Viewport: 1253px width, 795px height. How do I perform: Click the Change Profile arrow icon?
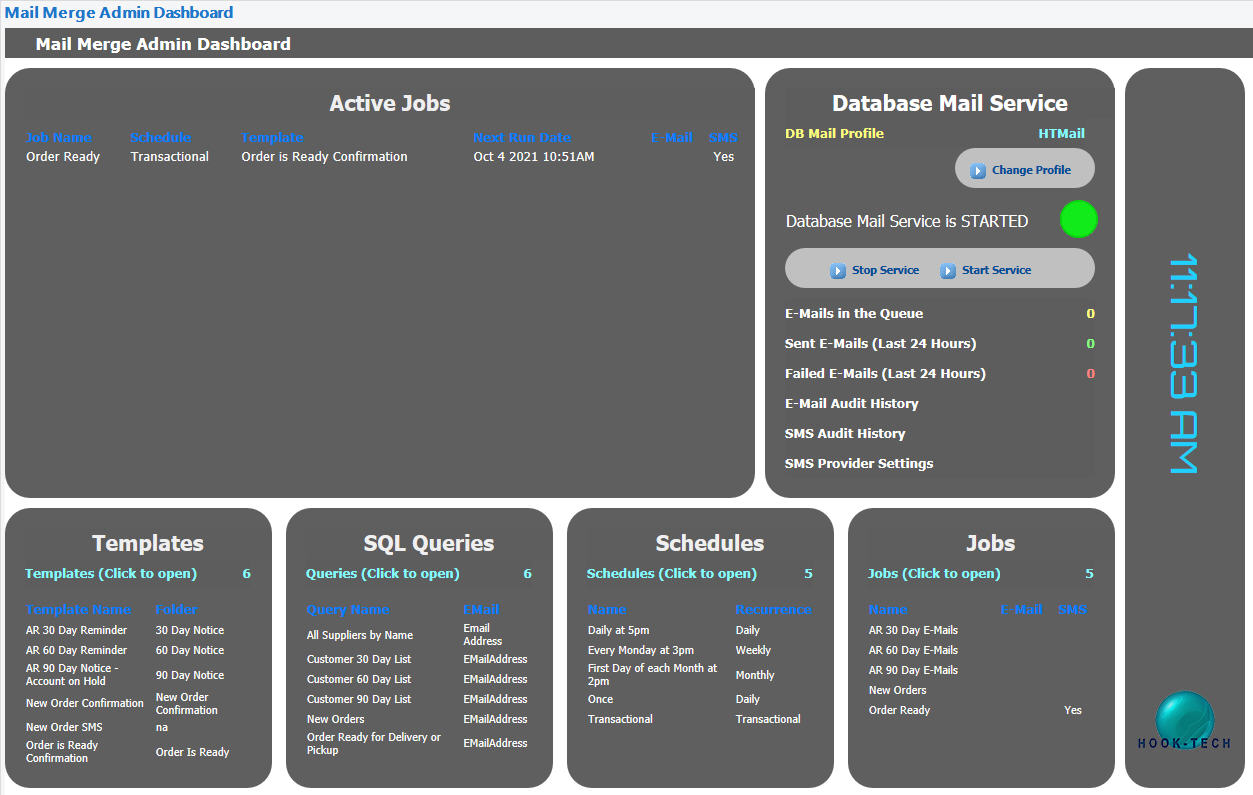click(978, 171)
